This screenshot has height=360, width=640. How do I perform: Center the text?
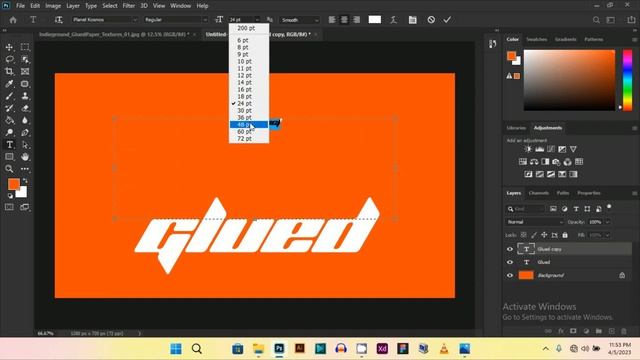coord(344,20)
